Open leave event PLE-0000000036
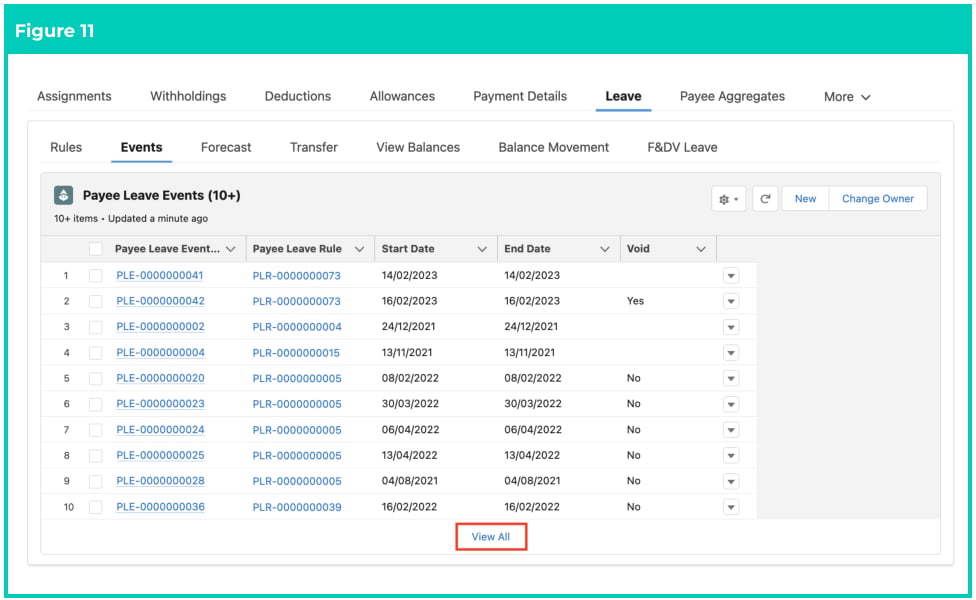Image resolution: width=976 pixels, height=600 pixels. (x=160, y=507)
